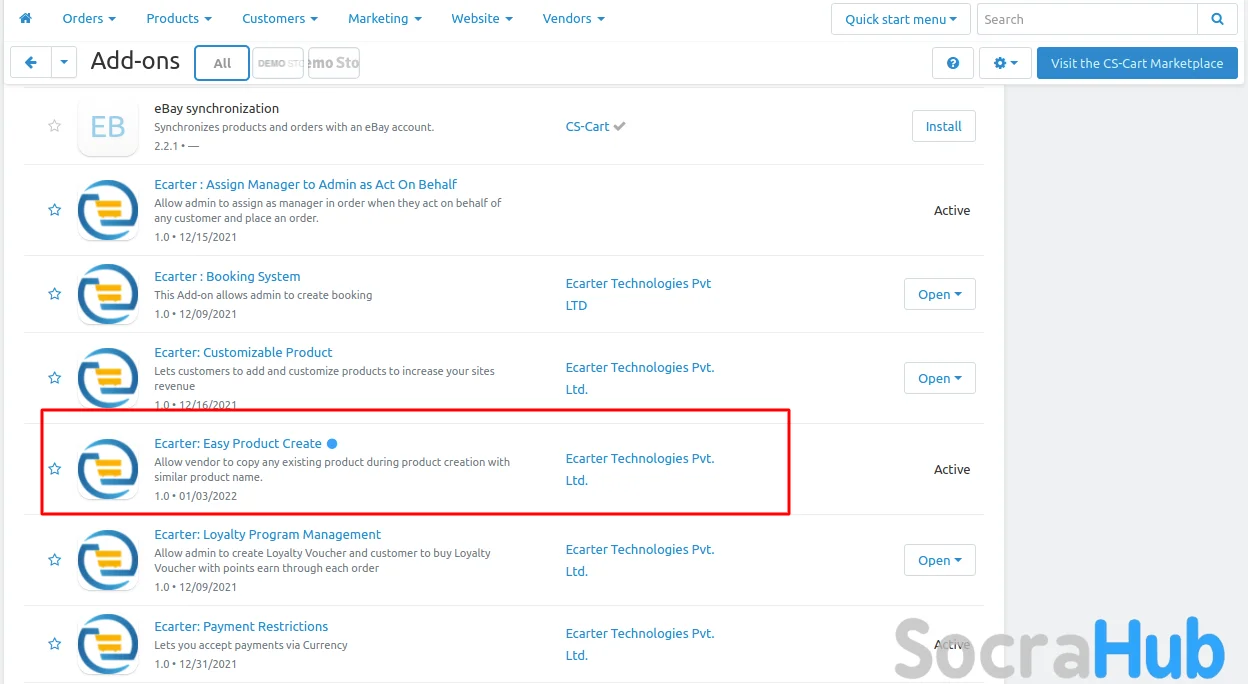Click the Easy Product Create add-on logo
This screenshot has width=1248, height=684.
(x=108, y=469)
